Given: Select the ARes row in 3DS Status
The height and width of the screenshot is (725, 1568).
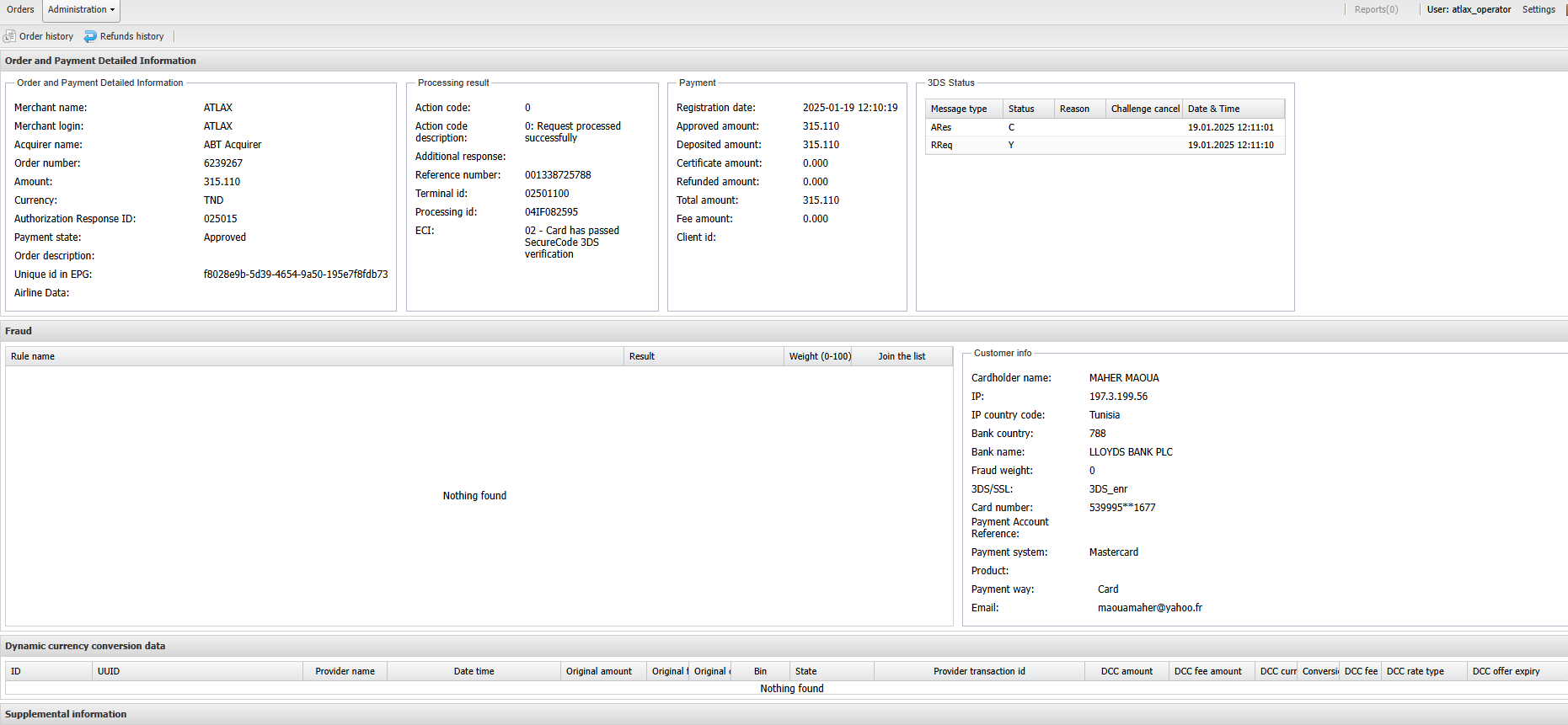Looking at the screenshot, I should 941,127.
